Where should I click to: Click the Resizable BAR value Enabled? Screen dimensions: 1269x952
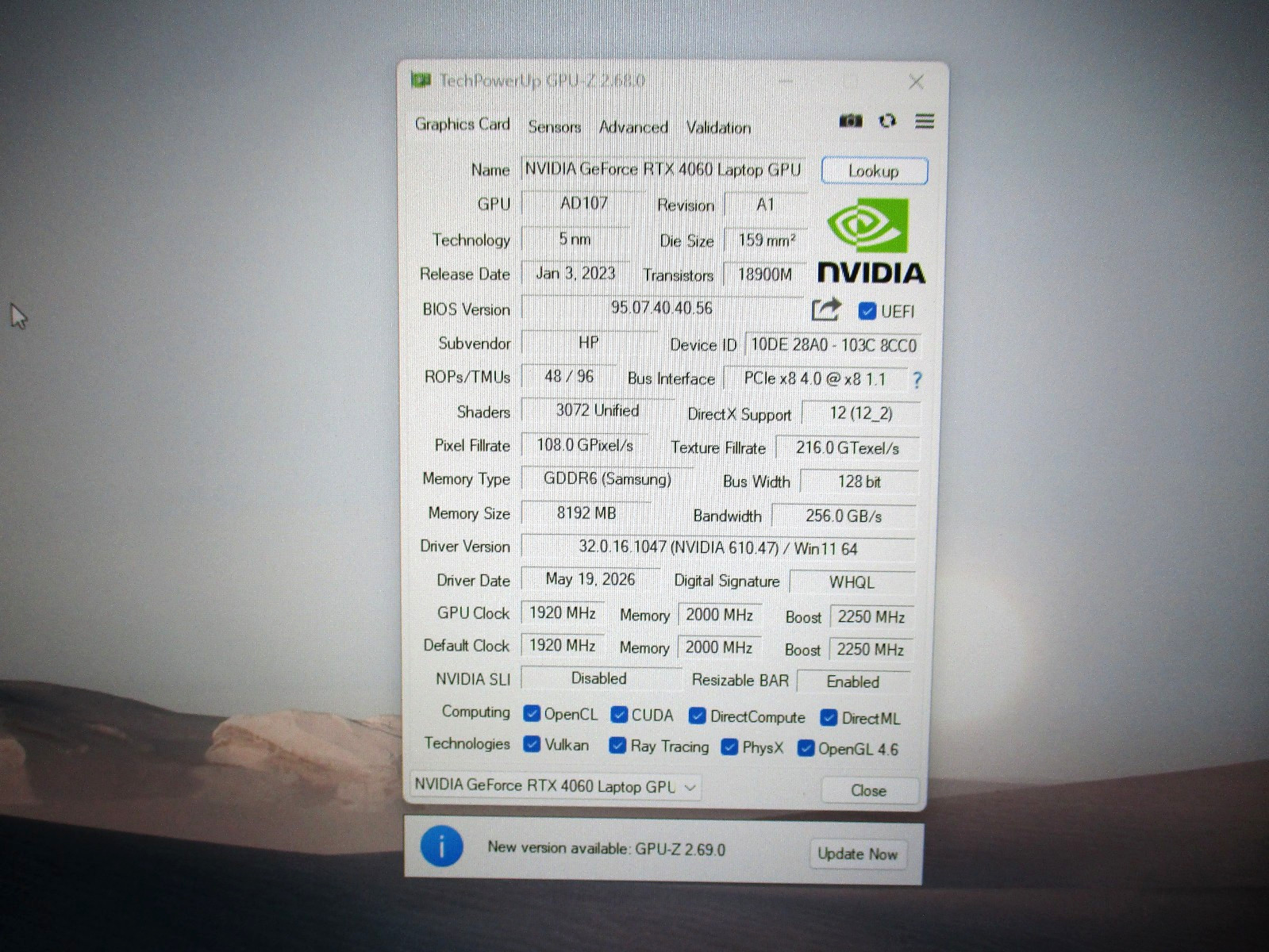853,681
